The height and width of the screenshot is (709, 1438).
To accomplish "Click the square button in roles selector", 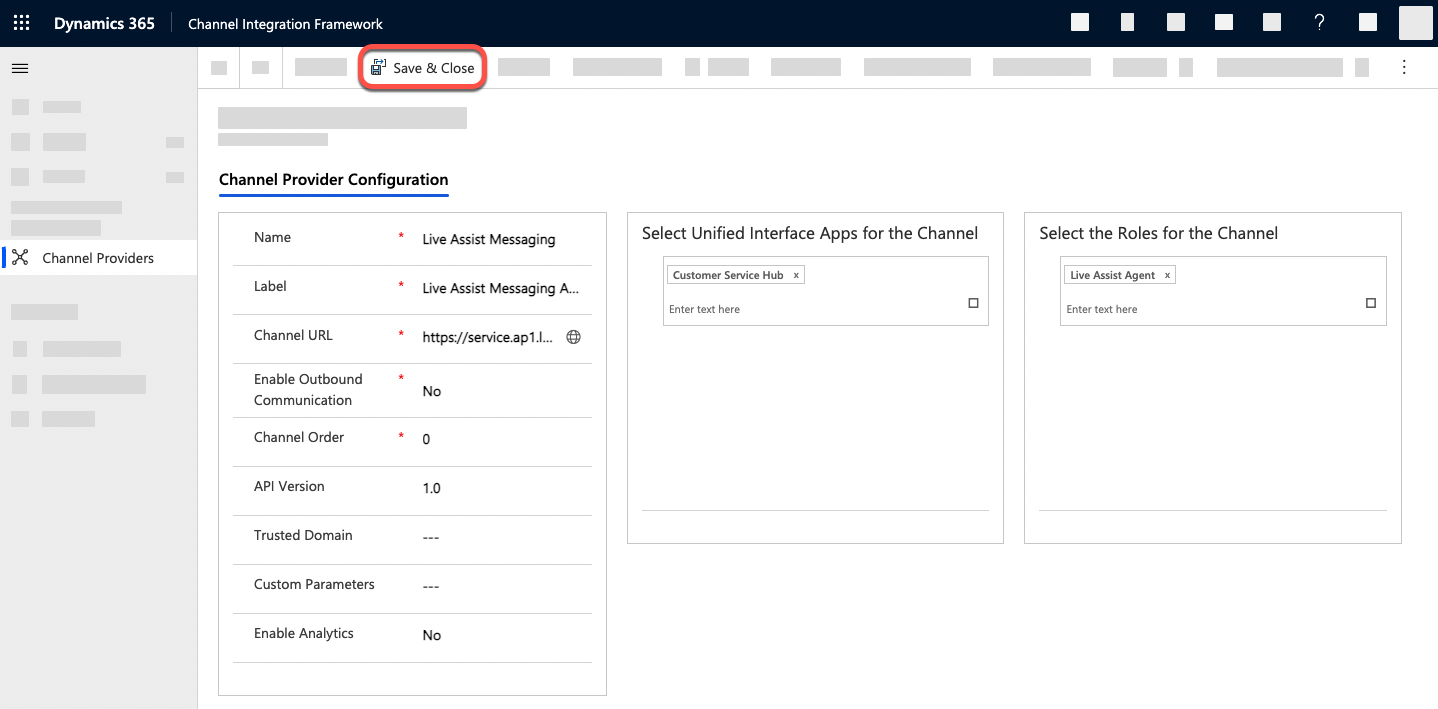I will (1371, 303).
